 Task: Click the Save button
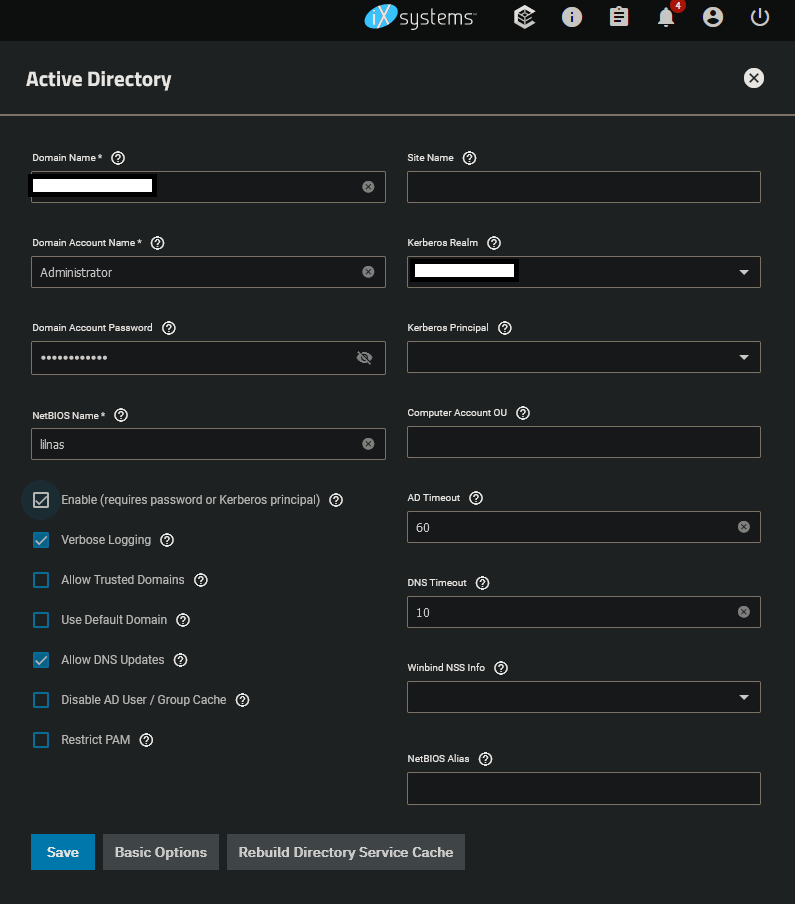point(63,852)
